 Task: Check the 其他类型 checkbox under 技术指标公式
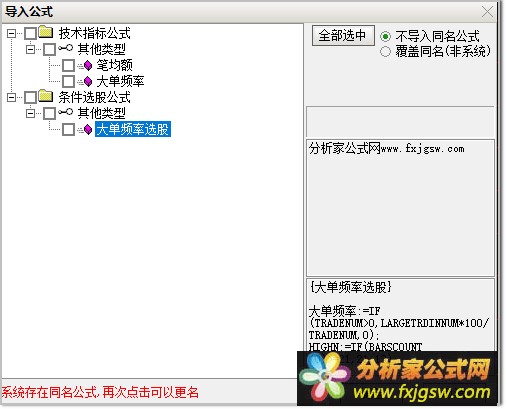pos(50,49)
